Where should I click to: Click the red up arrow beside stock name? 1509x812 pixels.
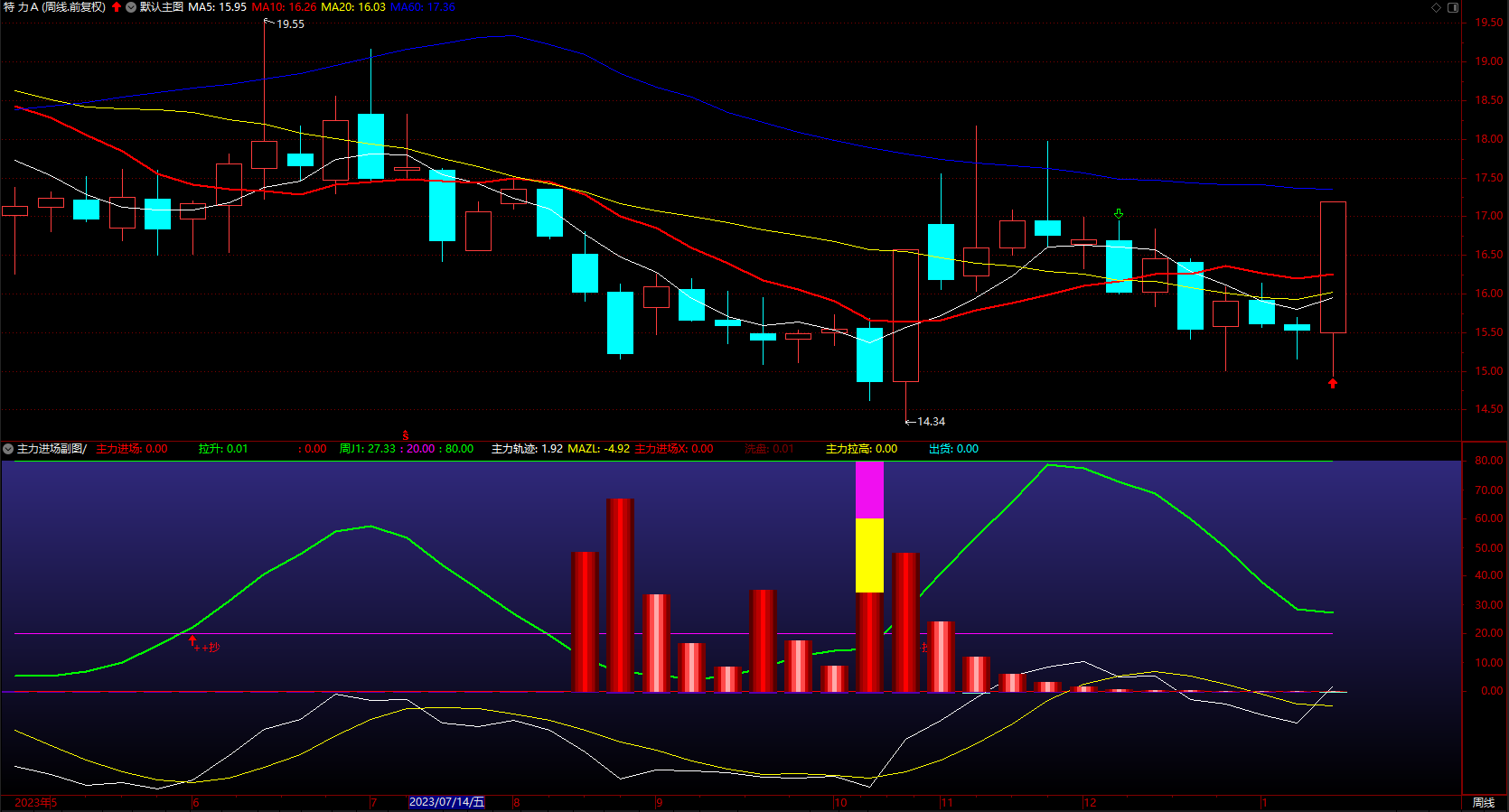coord(117,7)
